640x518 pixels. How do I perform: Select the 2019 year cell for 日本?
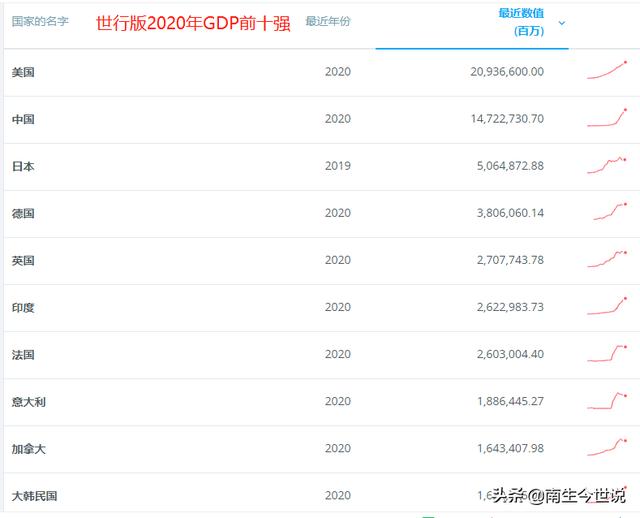pyautogui.click(x=337, y=166)
